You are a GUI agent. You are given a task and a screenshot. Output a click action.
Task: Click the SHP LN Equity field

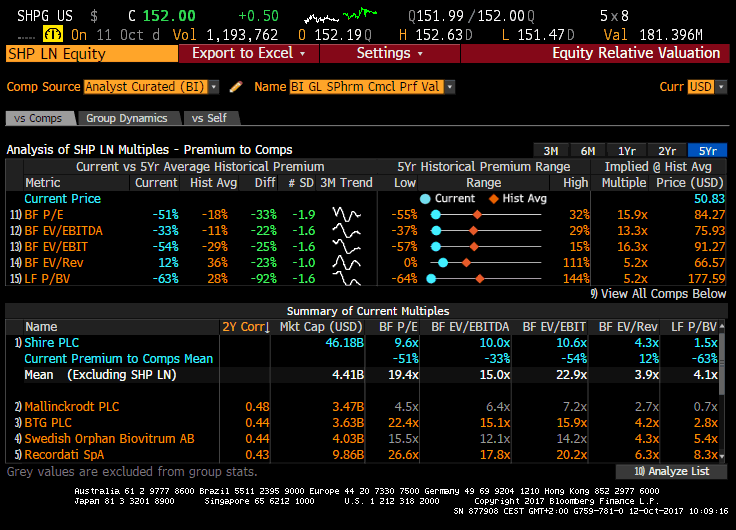click(92, 54)
